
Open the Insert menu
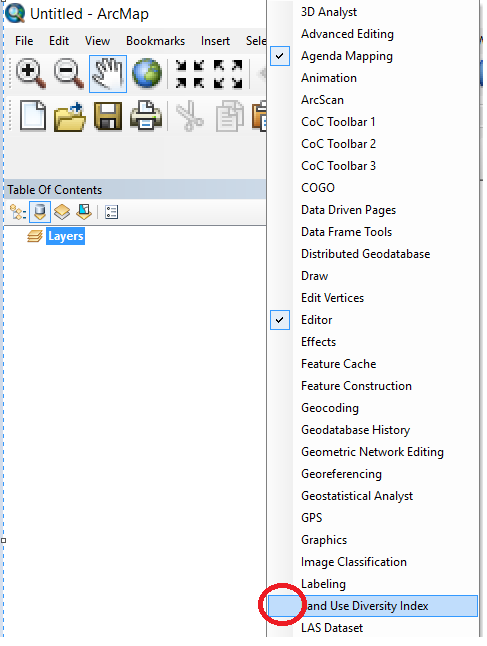click(x=215, y=41)
